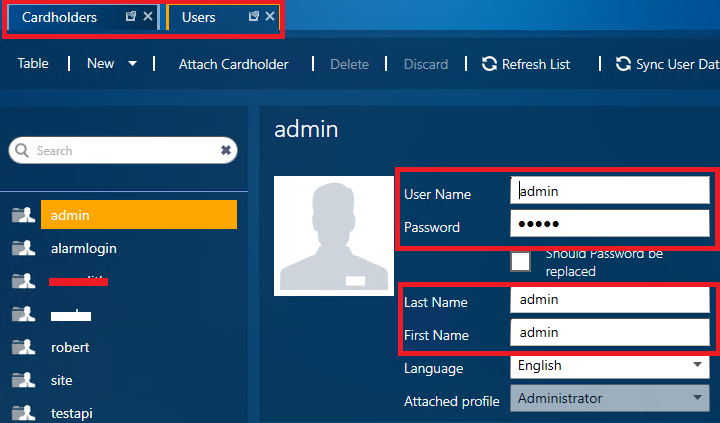Screen dimensions: 720x423
Task: Click into the User Name field
Action: click(610, 191)
